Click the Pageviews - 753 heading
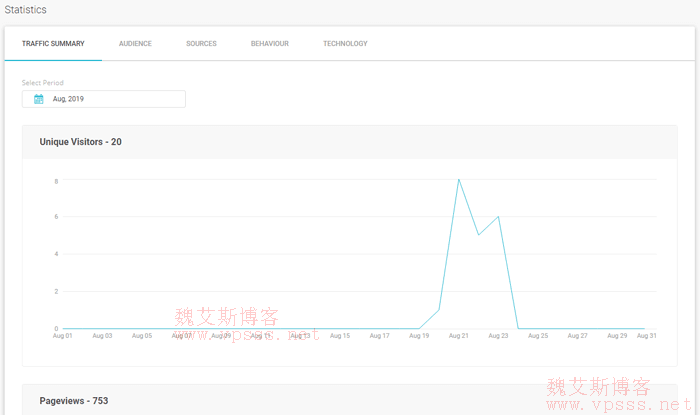Screen dimensions: 700x415 coord(74,401)
